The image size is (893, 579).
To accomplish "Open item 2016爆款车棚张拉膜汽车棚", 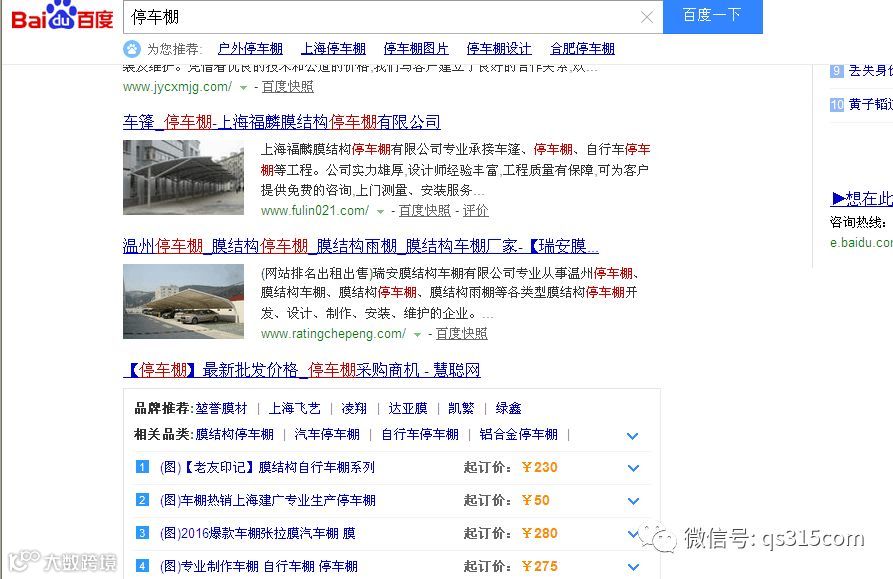I will [x=257, y=533].
